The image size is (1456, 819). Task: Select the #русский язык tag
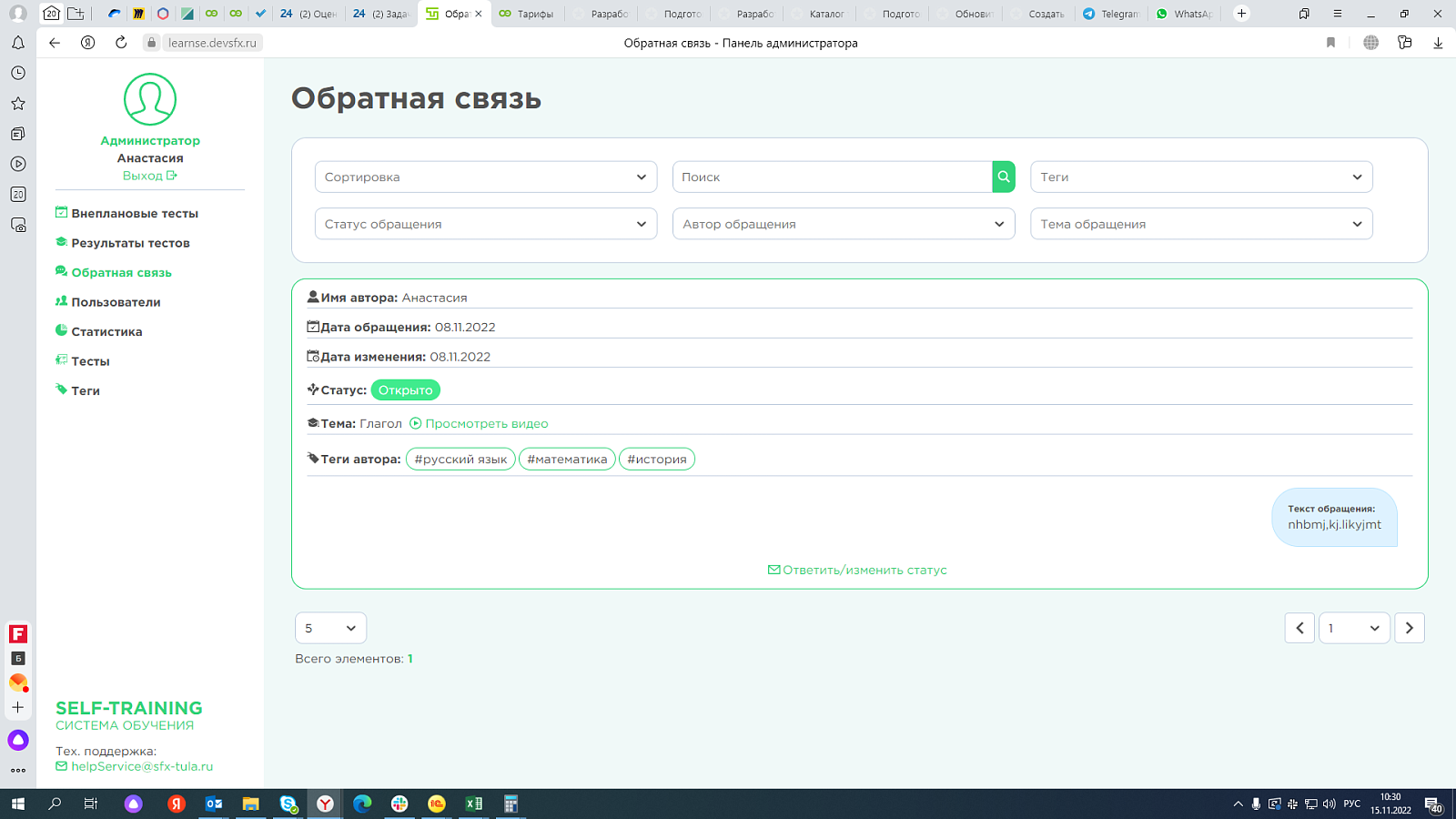coord(460,459)
